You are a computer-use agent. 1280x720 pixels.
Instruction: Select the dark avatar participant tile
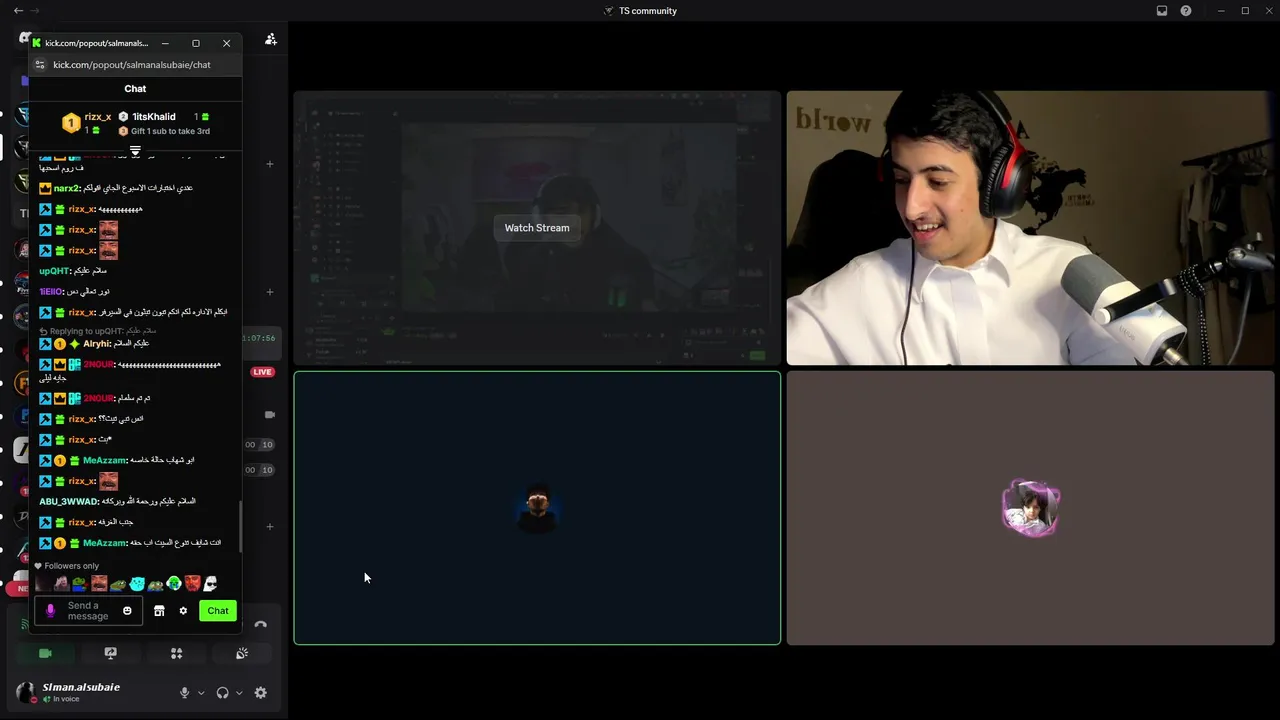[x=537, y=508]
